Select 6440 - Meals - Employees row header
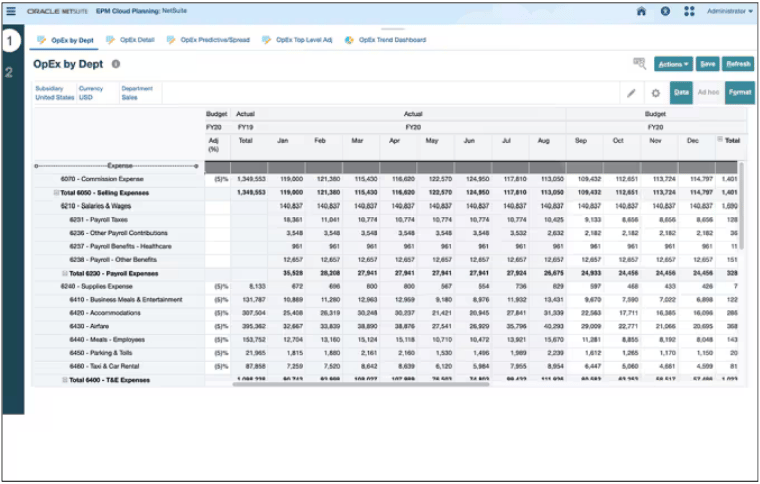Image resolution: width=760 pixels, height=484 pixels. pos(119,340)
